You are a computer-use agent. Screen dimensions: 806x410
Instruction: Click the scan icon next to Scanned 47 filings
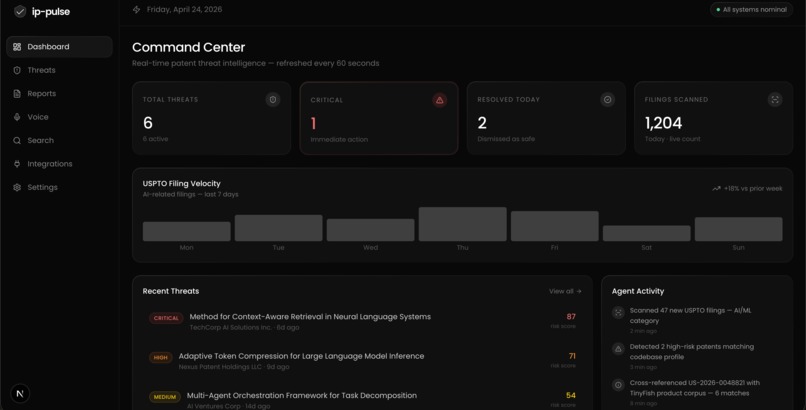click(618, 312)
